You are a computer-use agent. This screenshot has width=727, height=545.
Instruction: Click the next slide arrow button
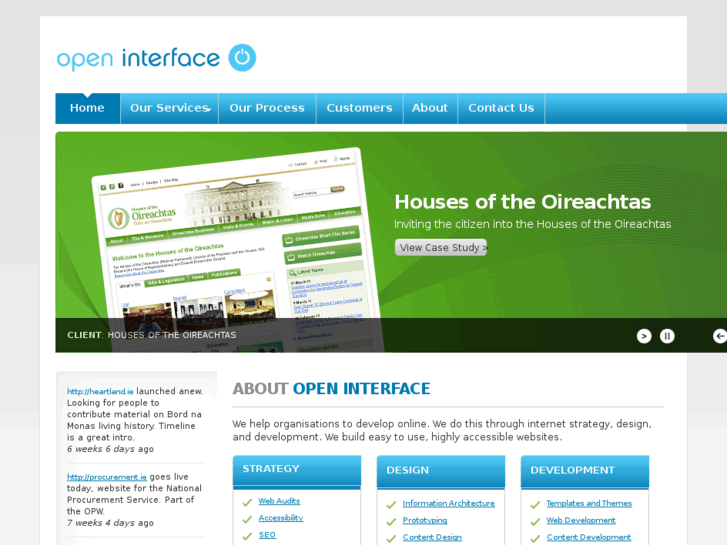(x=644, y=336)
